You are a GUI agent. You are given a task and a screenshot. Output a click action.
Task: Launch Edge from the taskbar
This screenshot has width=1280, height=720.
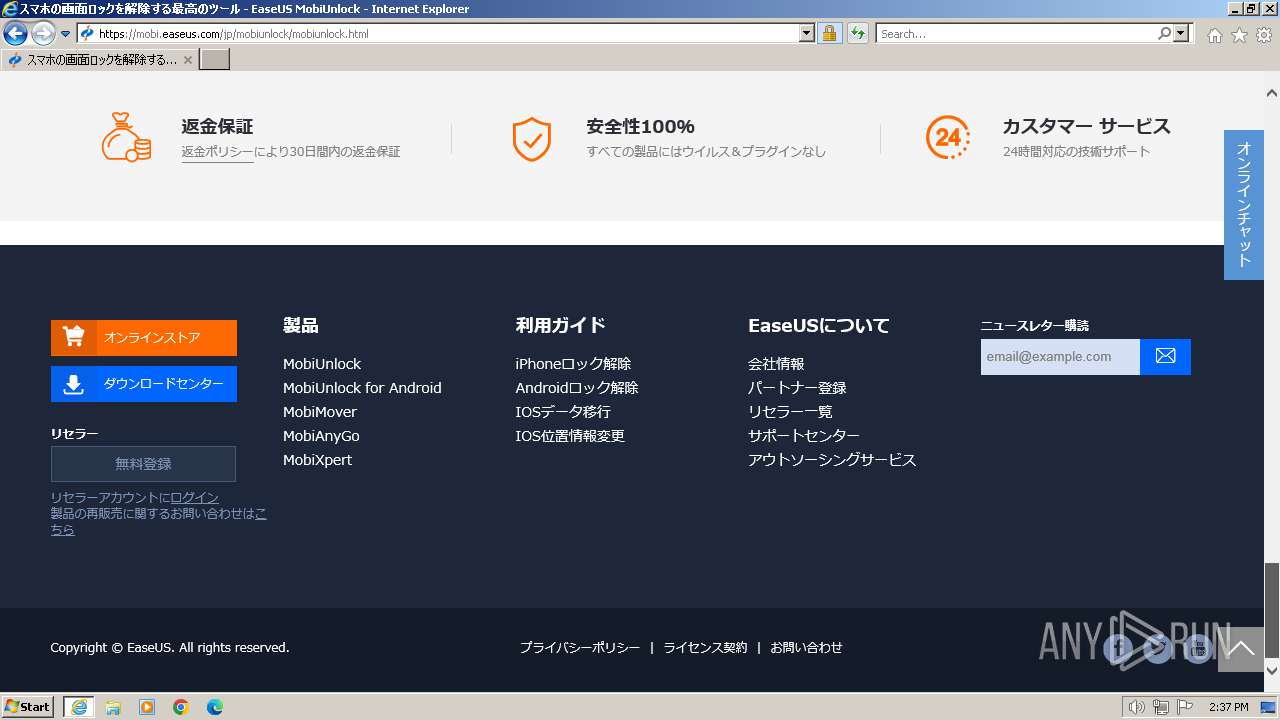(x=215, y=707)
